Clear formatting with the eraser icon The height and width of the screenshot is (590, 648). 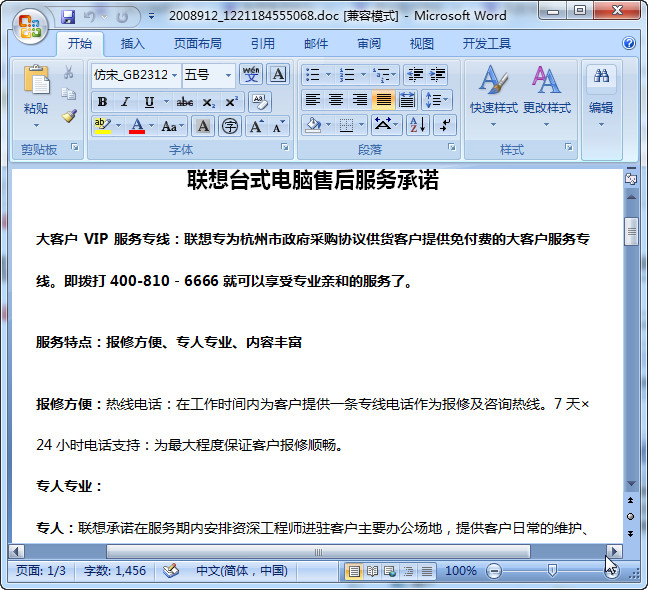tap(260, 102)
